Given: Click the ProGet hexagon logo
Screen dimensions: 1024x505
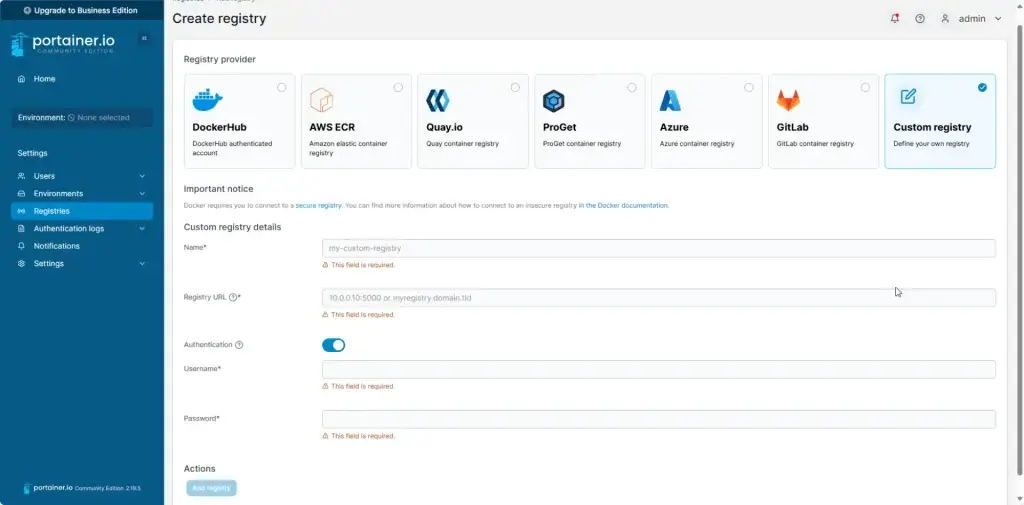Looking at the screenshot, I should click(554, 101).
